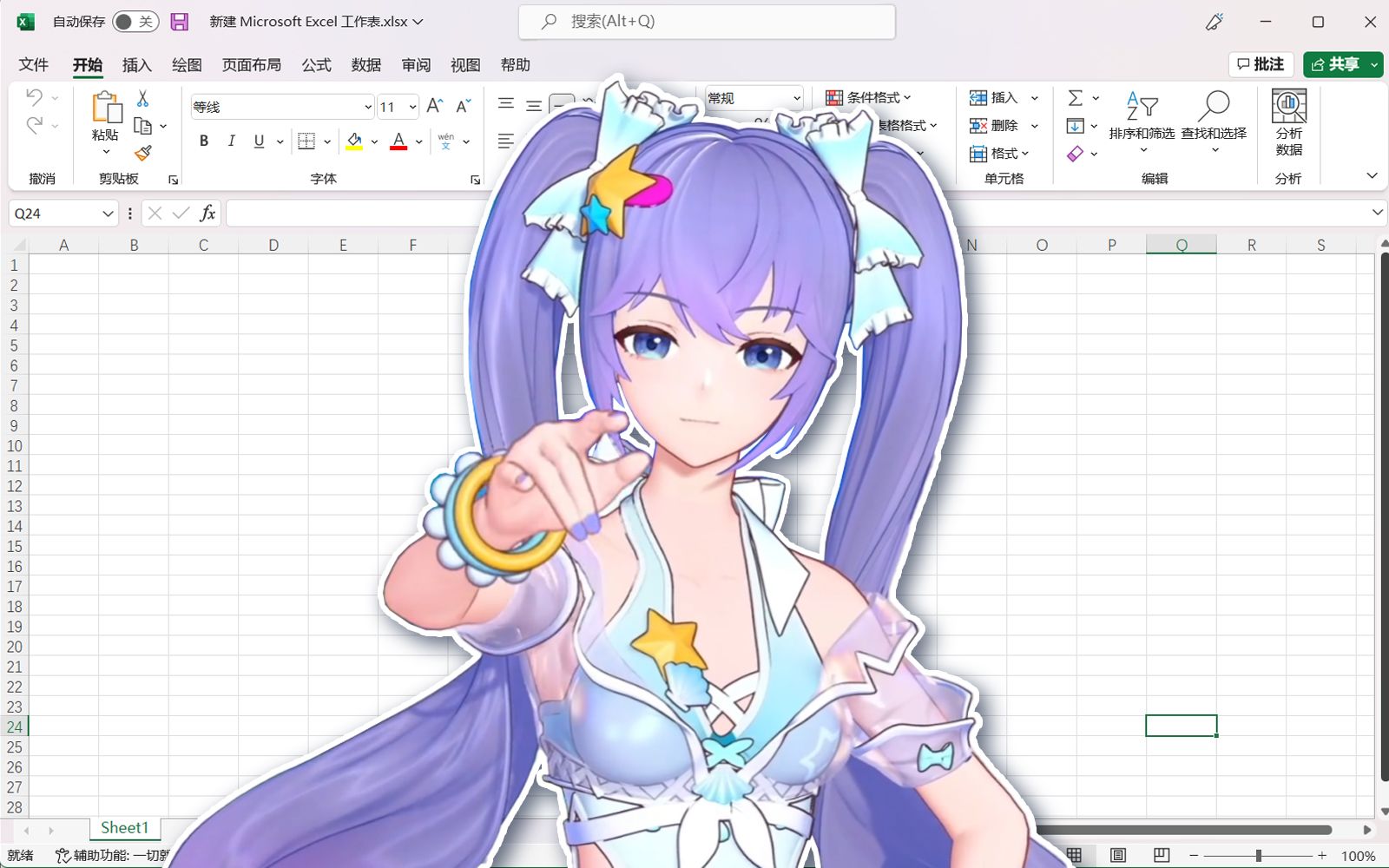Screen dimensions: 1389x868
Task: Click the Comments button
Action: click(1261, 64)
